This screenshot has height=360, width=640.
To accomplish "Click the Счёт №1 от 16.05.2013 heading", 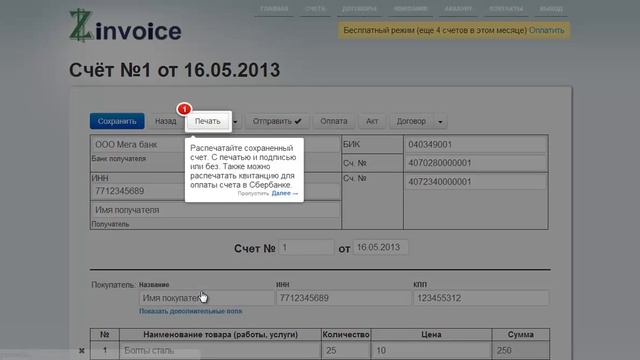I will pyautogui.click(x=174, y=70).
